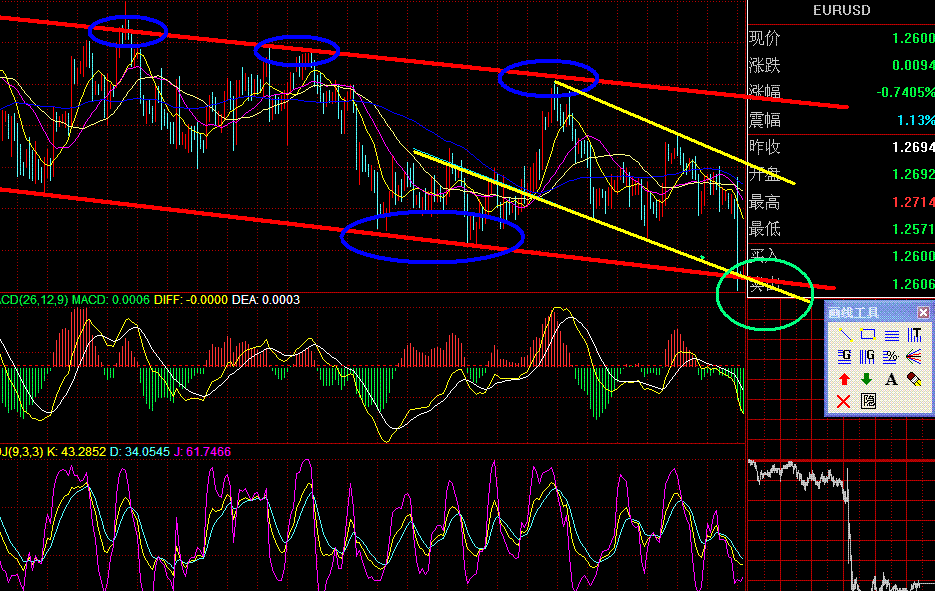
Task: Click the 开盘 open price value 1.2692
Action: click(x=913, y=174)
